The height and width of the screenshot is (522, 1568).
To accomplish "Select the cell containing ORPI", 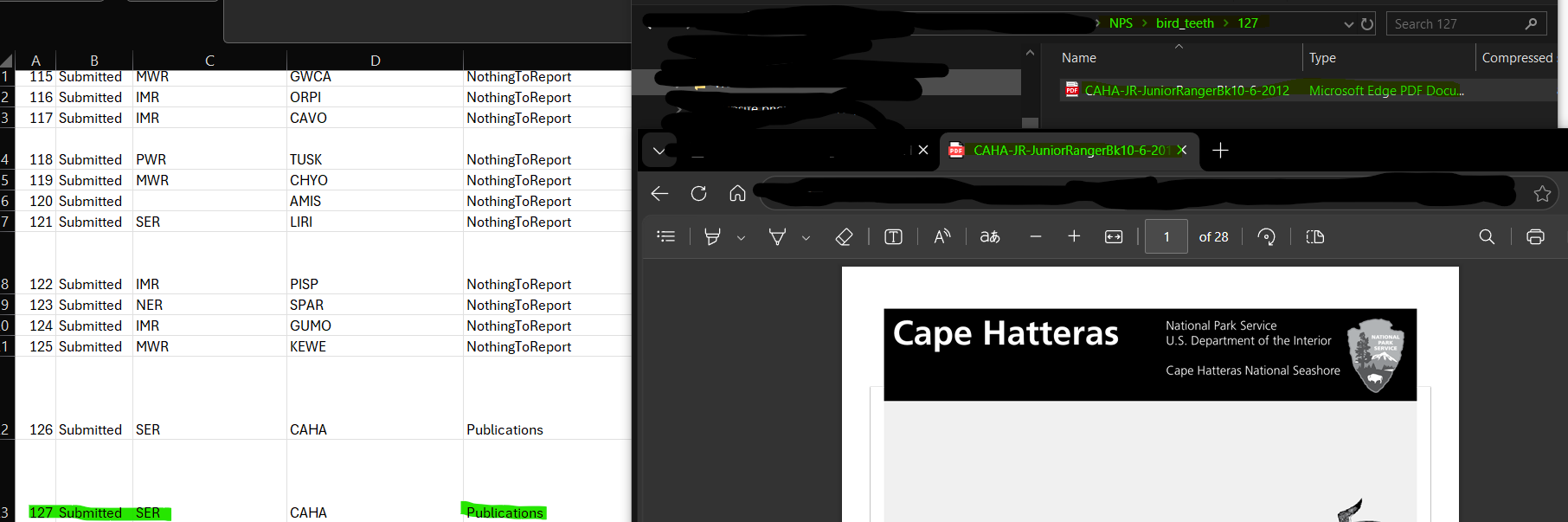I will 375,97.
